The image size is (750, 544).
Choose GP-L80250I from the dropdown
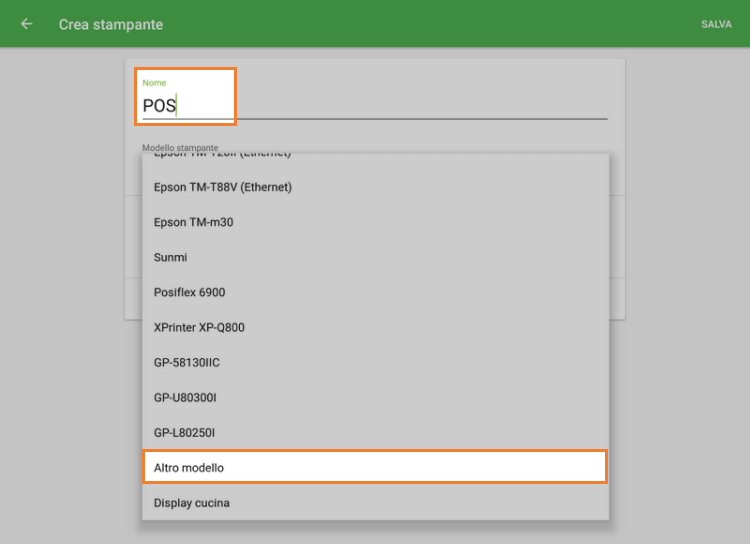tap(185, 432)
